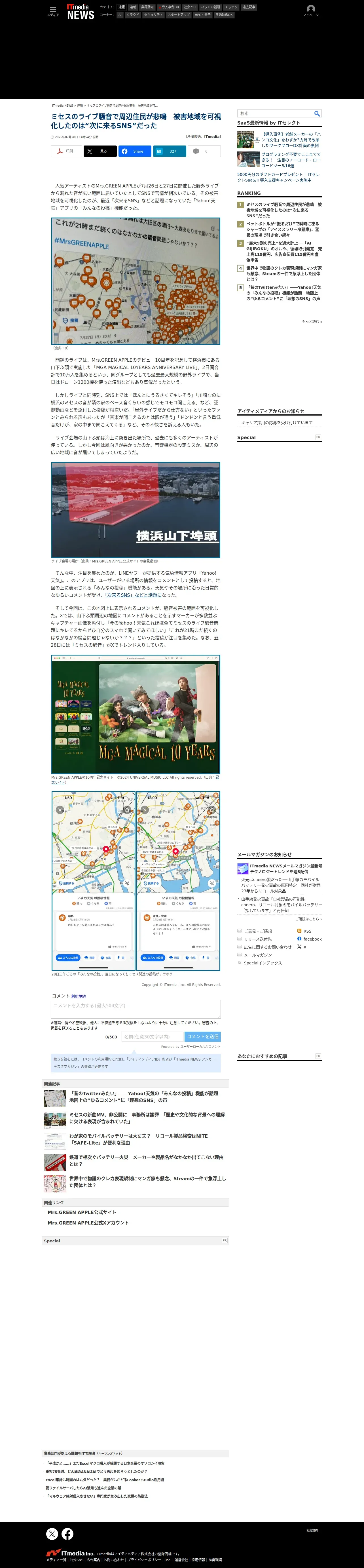The height and width of the screenshot is (1568, 364).
Task: Open the 放送映像DX corner tag
Action: (x=224, y=15)
